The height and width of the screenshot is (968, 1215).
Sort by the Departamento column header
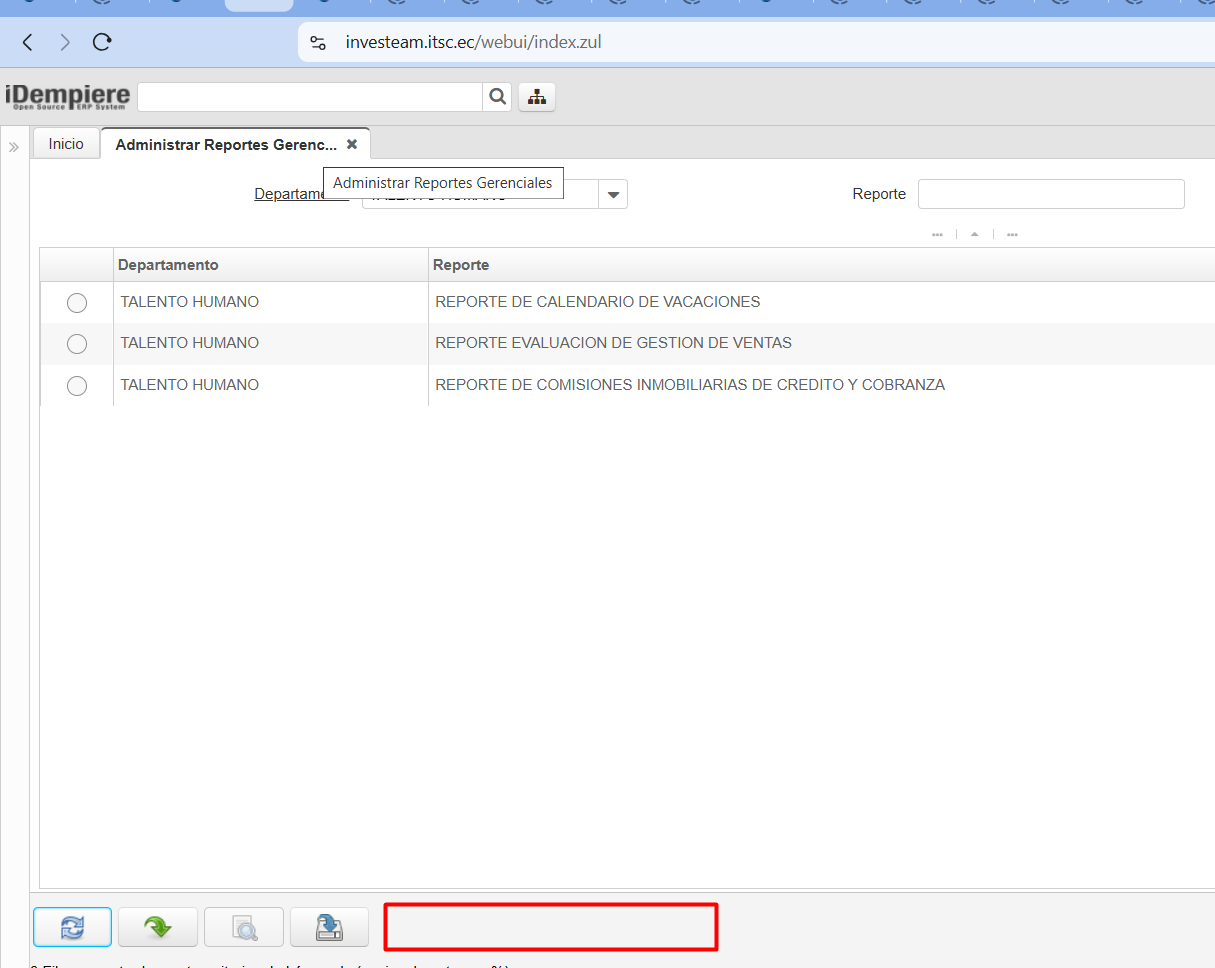click(168, 265)
